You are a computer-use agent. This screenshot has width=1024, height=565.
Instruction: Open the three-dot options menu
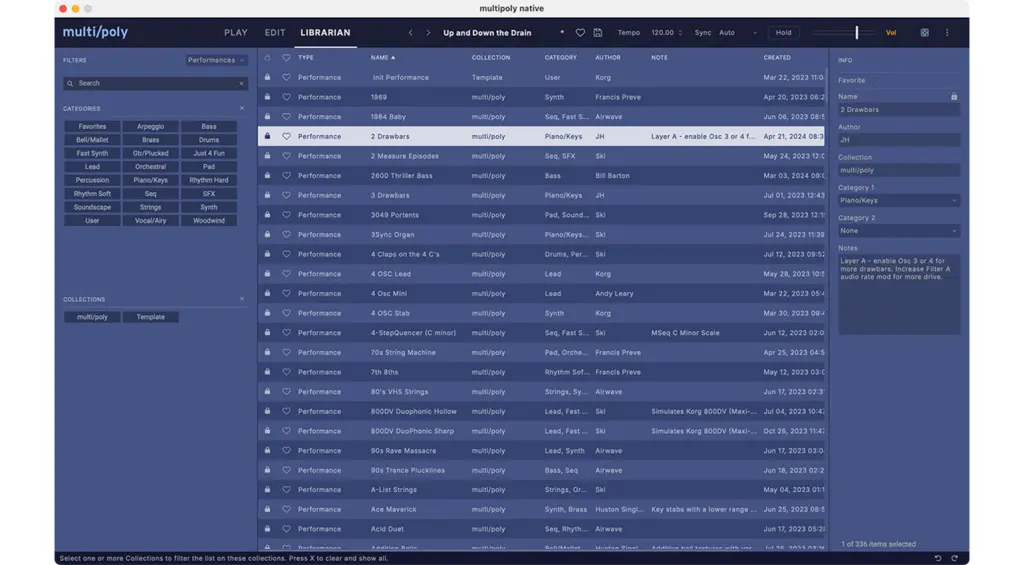point(947,33)
